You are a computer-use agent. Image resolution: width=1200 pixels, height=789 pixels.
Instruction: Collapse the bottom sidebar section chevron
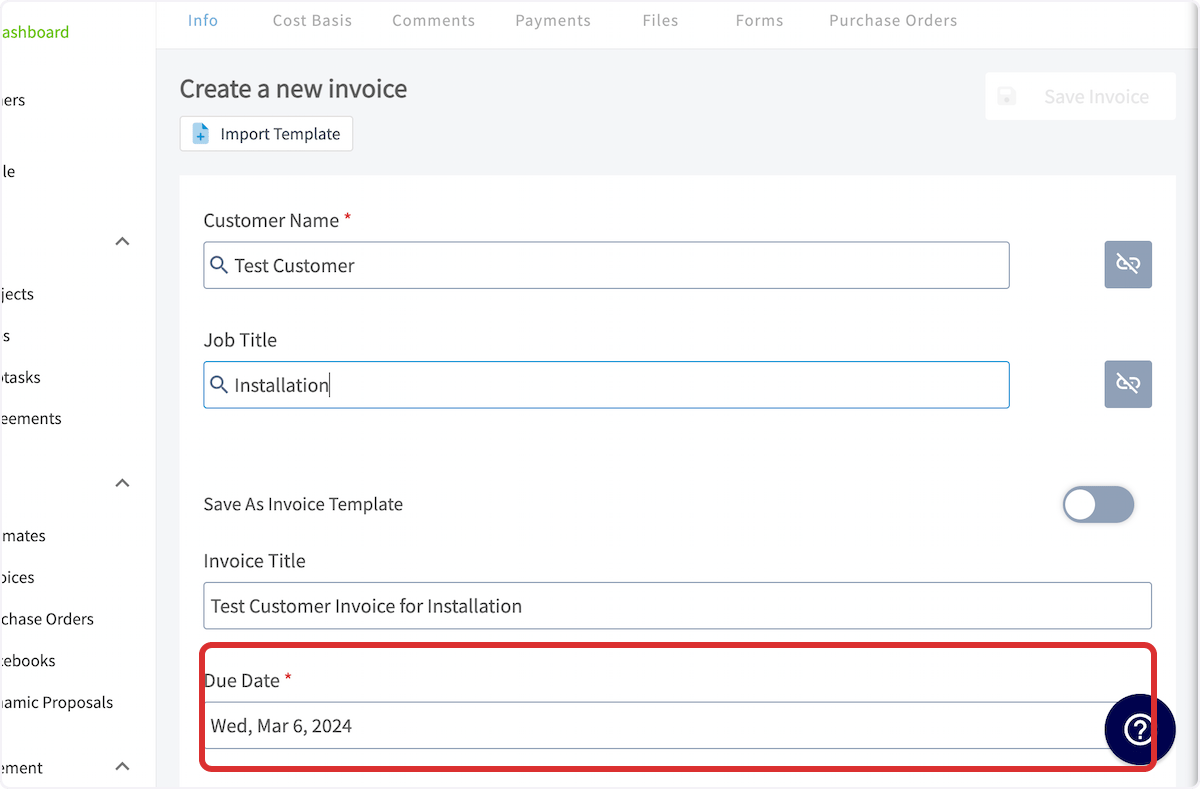pos(123,767)
